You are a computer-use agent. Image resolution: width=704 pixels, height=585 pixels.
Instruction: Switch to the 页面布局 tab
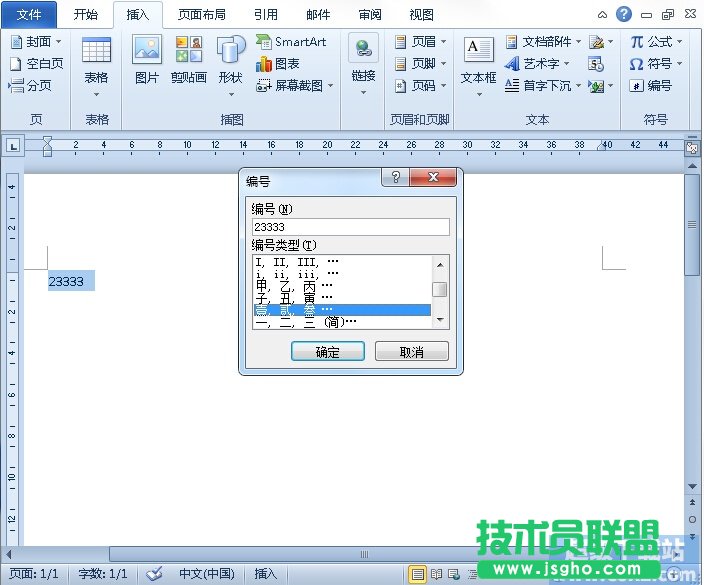pyautogui.click(x=201, y=15)
